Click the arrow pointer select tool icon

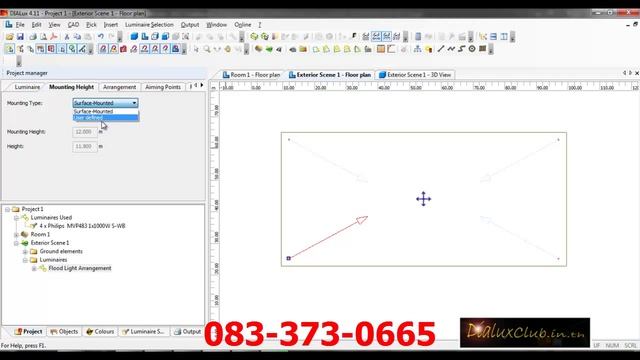196,49
